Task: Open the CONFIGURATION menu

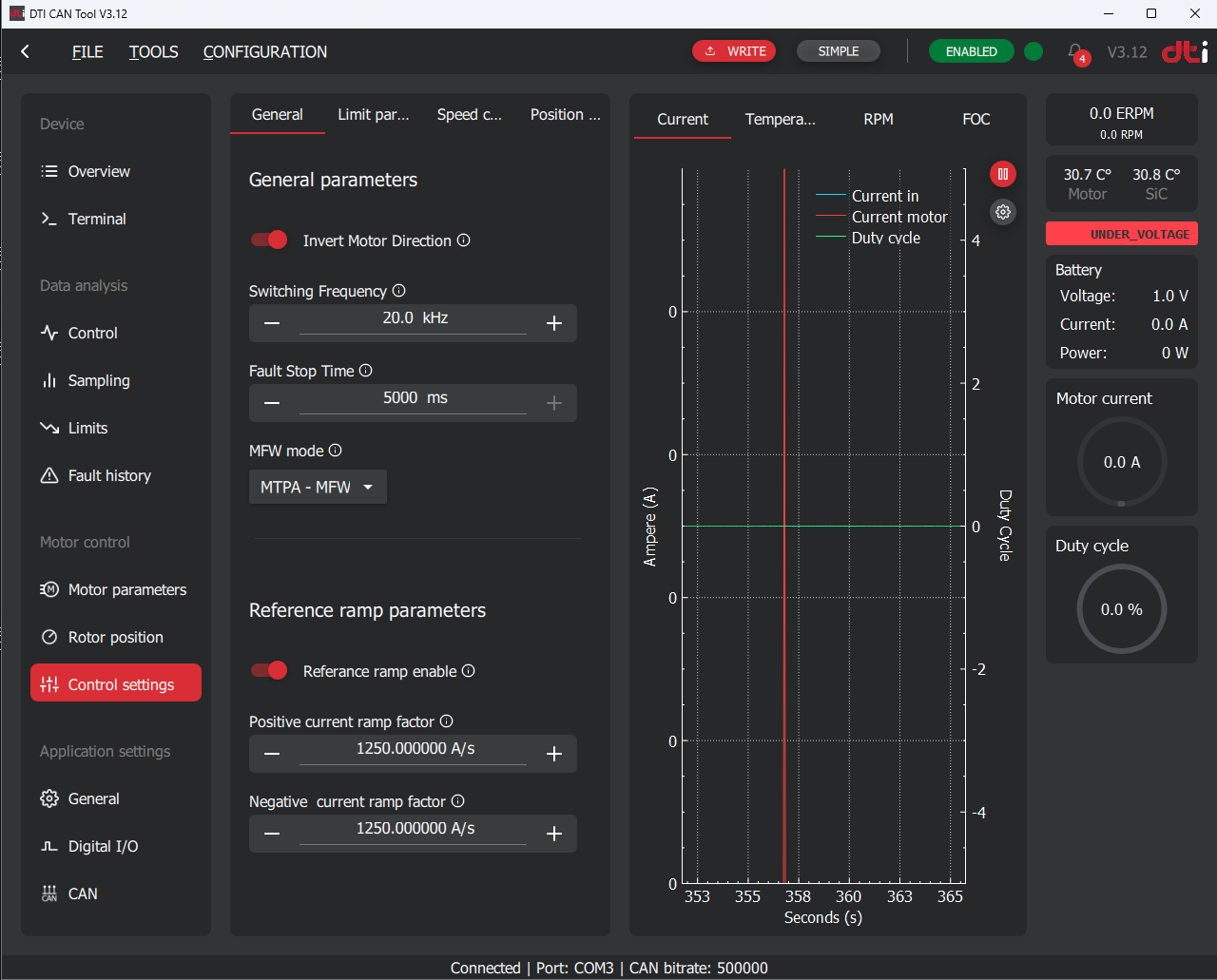Action: tap(265, 52)
